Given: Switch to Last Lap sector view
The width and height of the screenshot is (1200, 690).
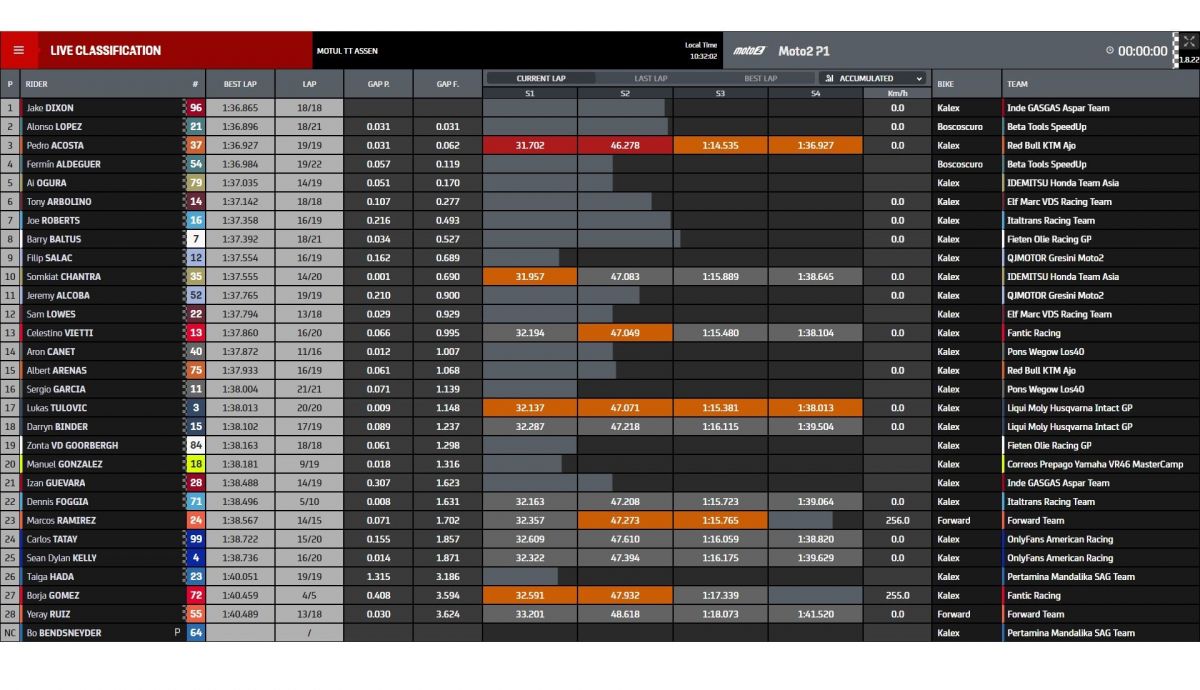Looking at the screenshot, I should 651,78.
